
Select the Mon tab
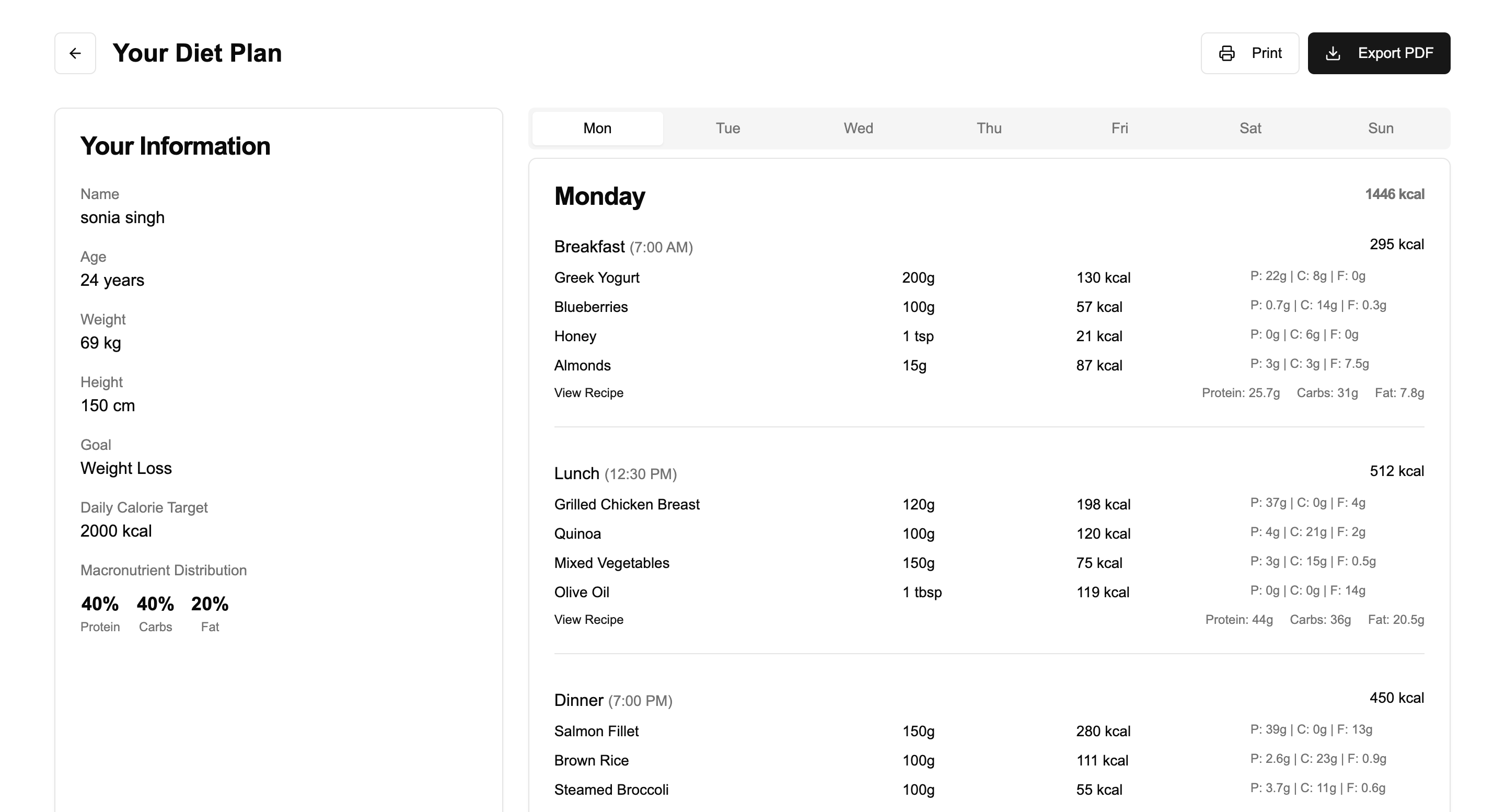597,128
